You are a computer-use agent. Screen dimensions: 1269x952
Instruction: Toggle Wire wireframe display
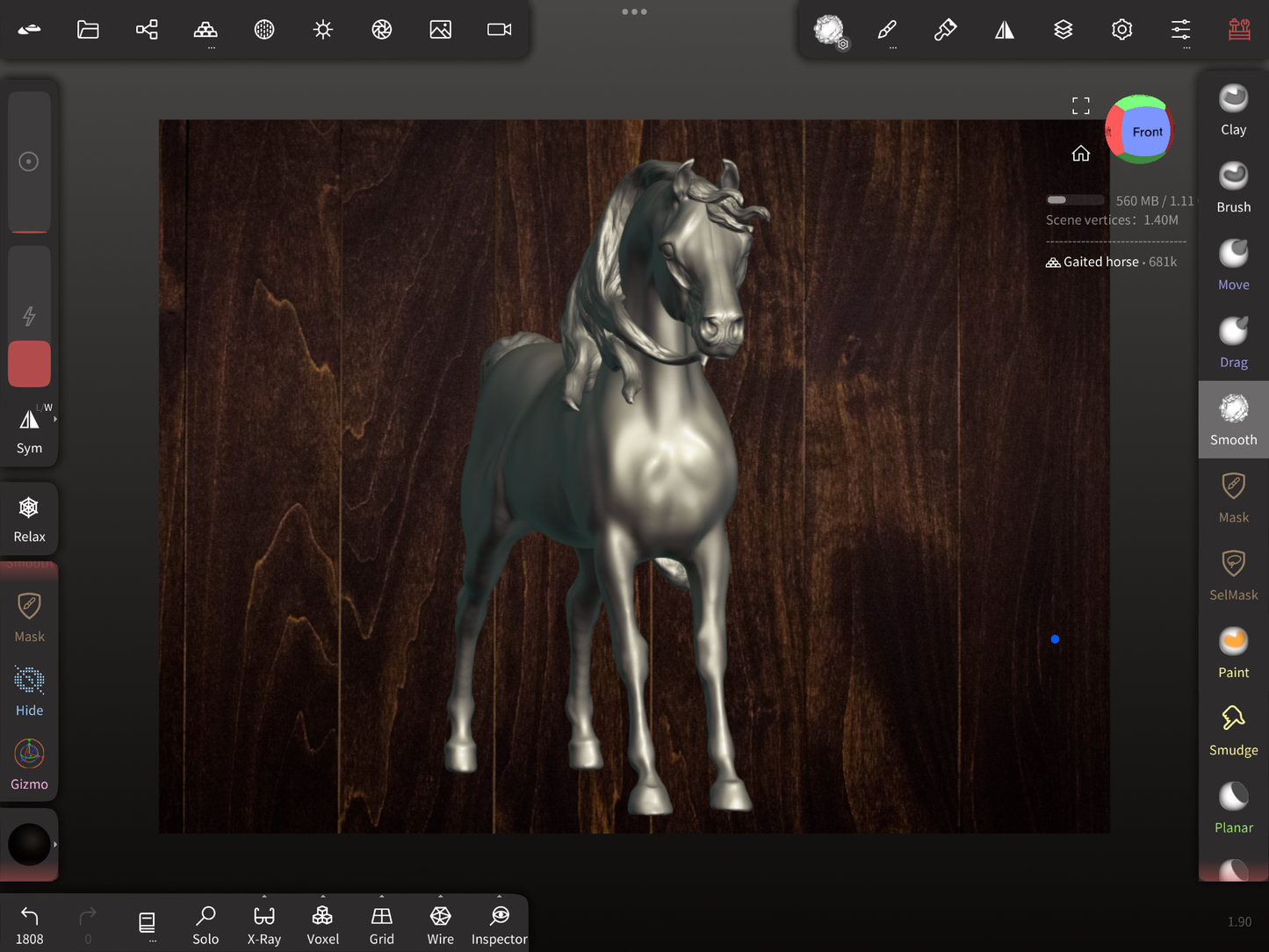[x=440, y=925]
